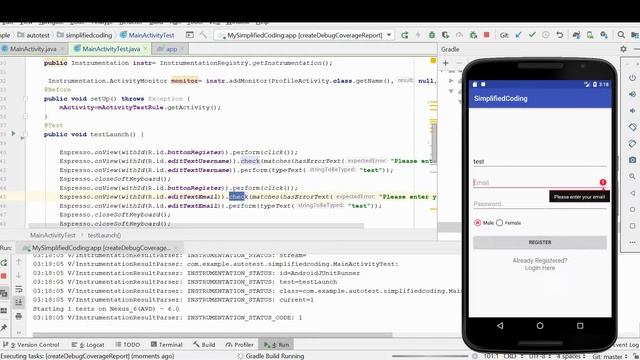Click emulator power button icon
The image size is (640, 360).
[632, 78]
